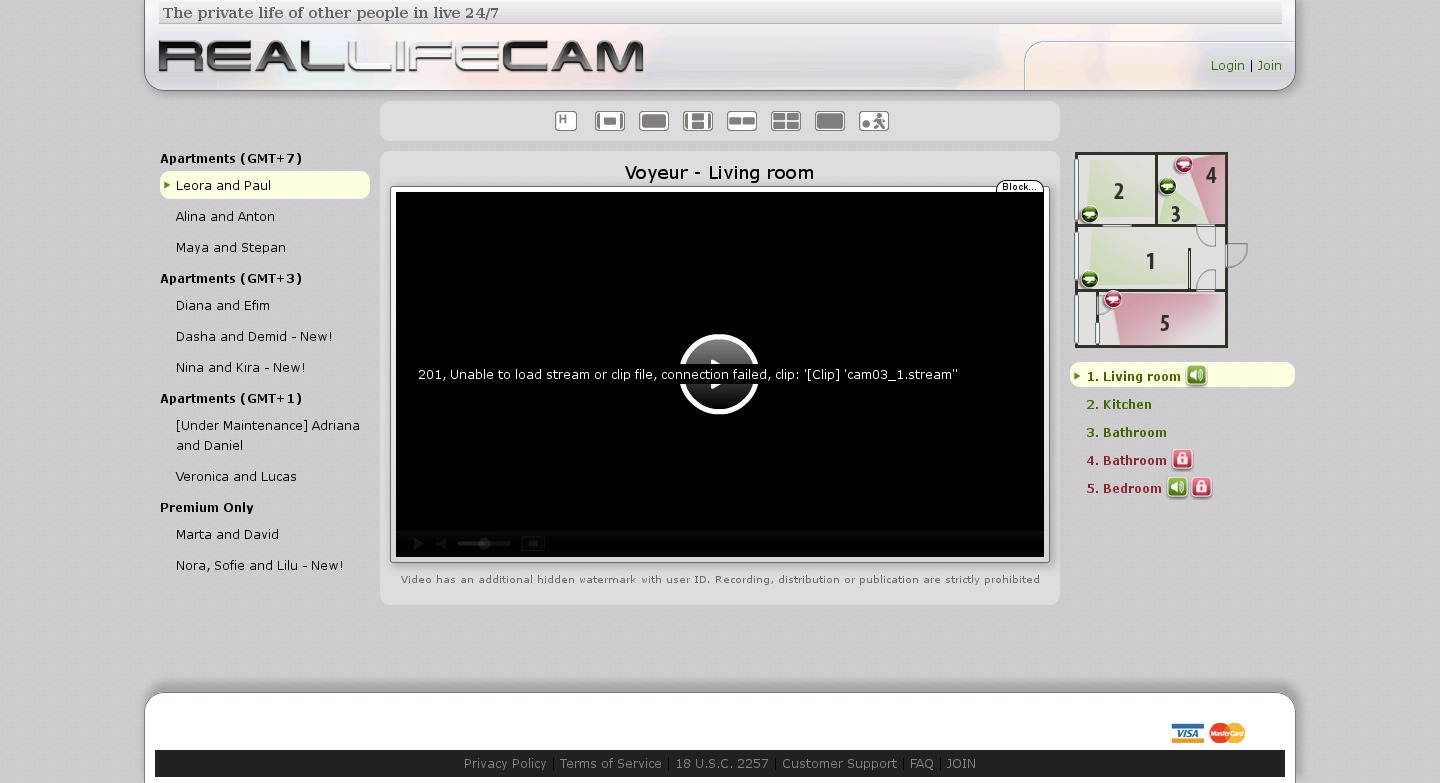This screenshot has height=783, width=1440.
Task: Toggle mute in the video player controls
Action: pos(441,544)
